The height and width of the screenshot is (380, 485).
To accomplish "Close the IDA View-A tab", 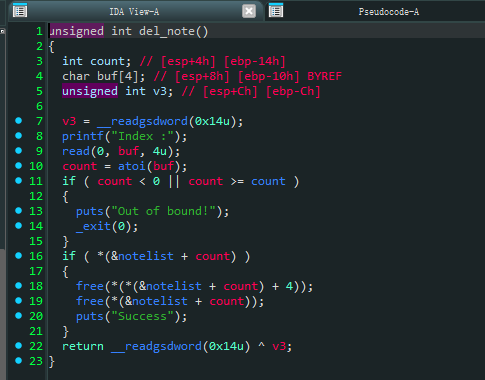I will 249,11.
